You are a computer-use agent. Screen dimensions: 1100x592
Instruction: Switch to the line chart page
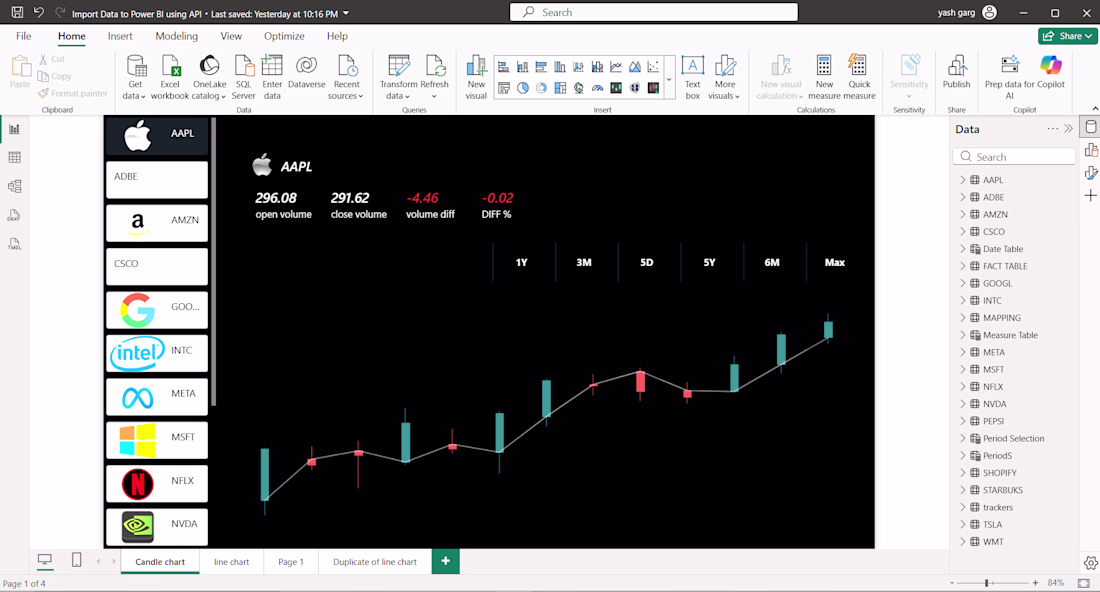[232, 561]
